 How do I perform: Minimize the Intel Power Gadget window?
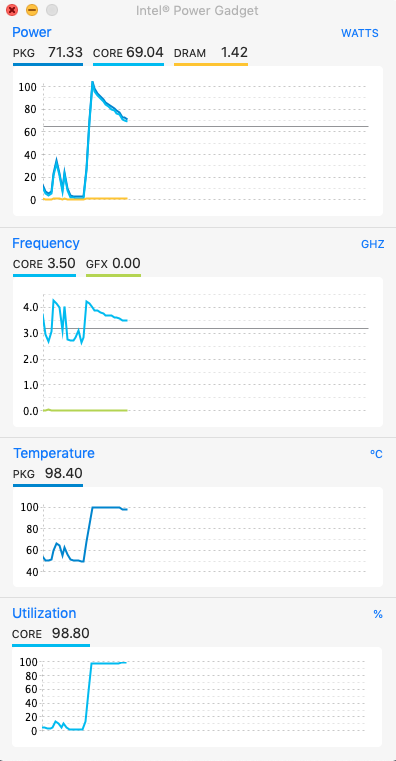(x=32, y=10)
